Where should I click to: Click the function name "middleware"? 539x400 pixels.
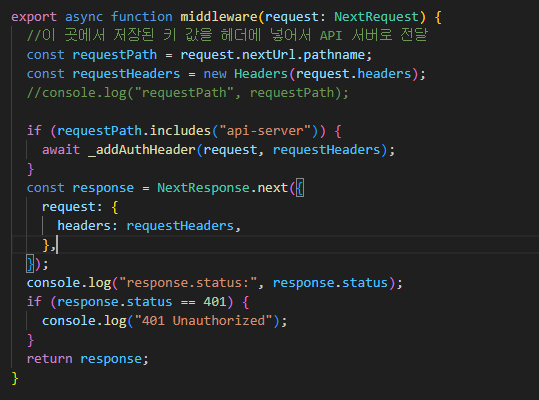click(219, 16)
